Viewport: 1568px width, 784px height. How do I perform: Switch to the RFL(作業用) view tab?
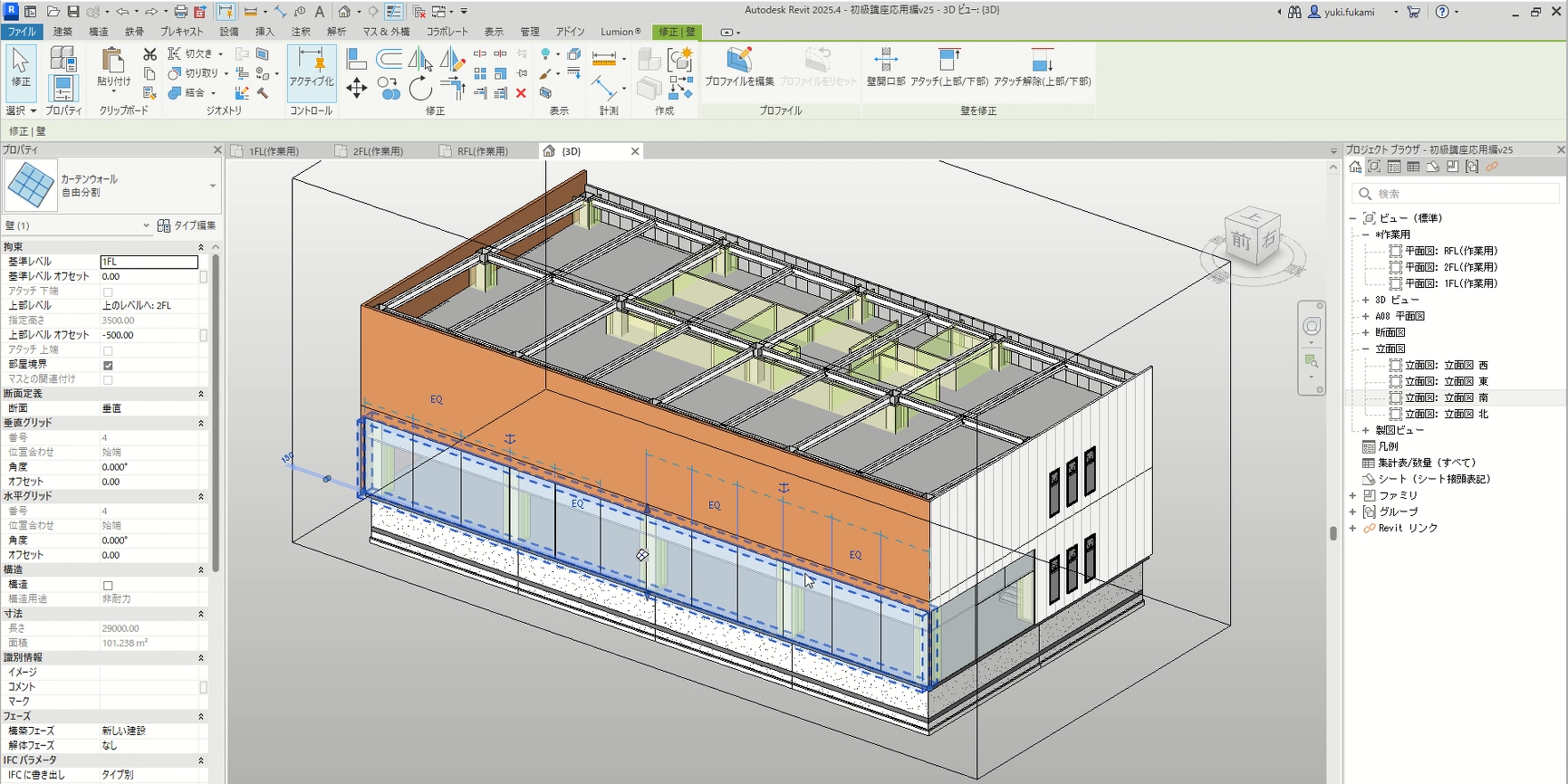[482, 151]
